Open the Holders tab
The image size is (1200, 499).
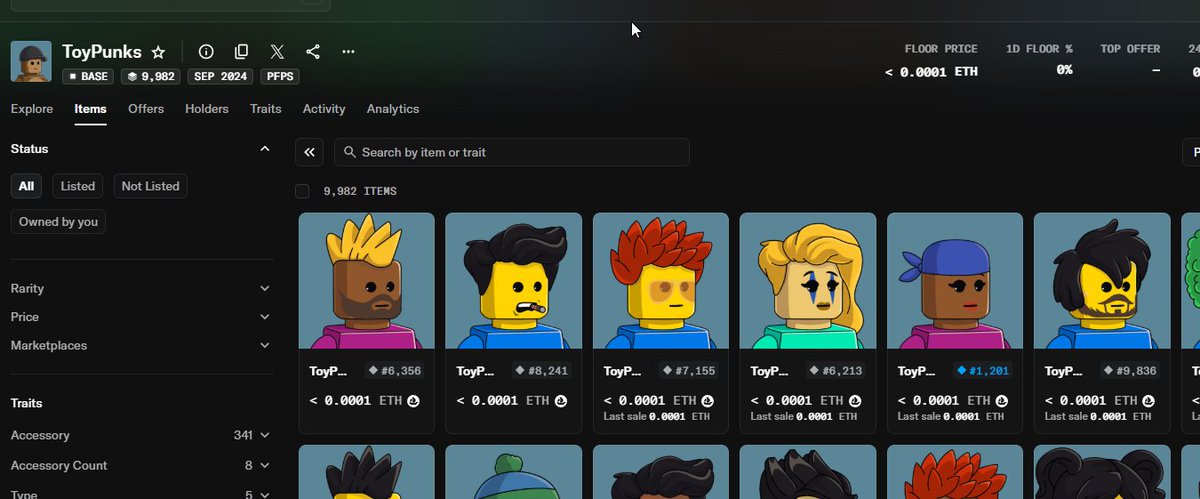207,109
